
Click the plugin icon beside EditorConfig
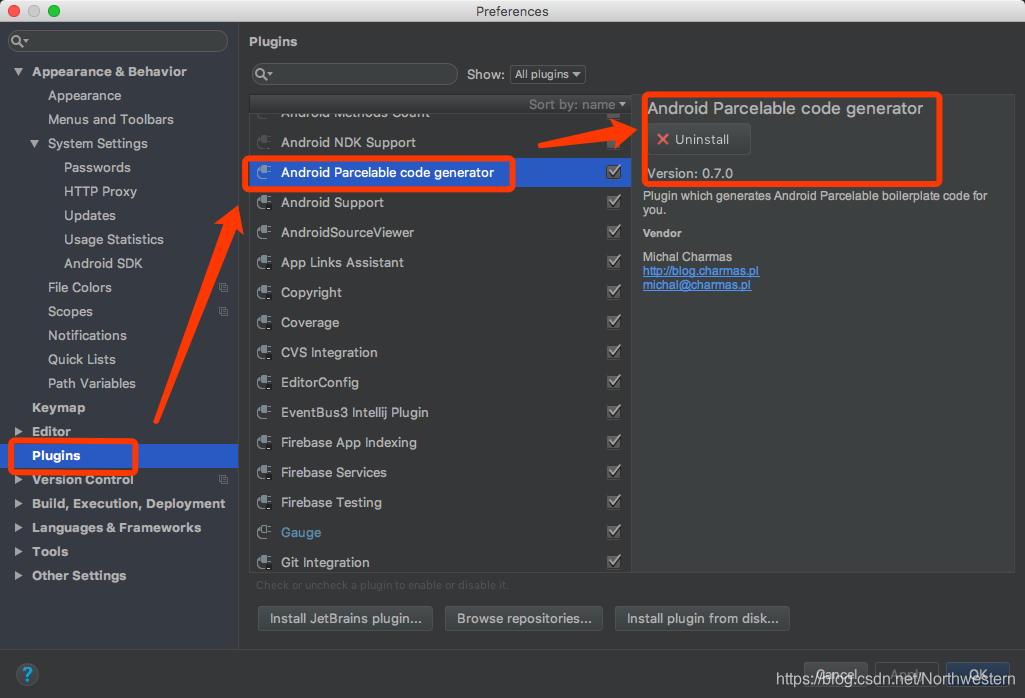click(x=264, y=383)
